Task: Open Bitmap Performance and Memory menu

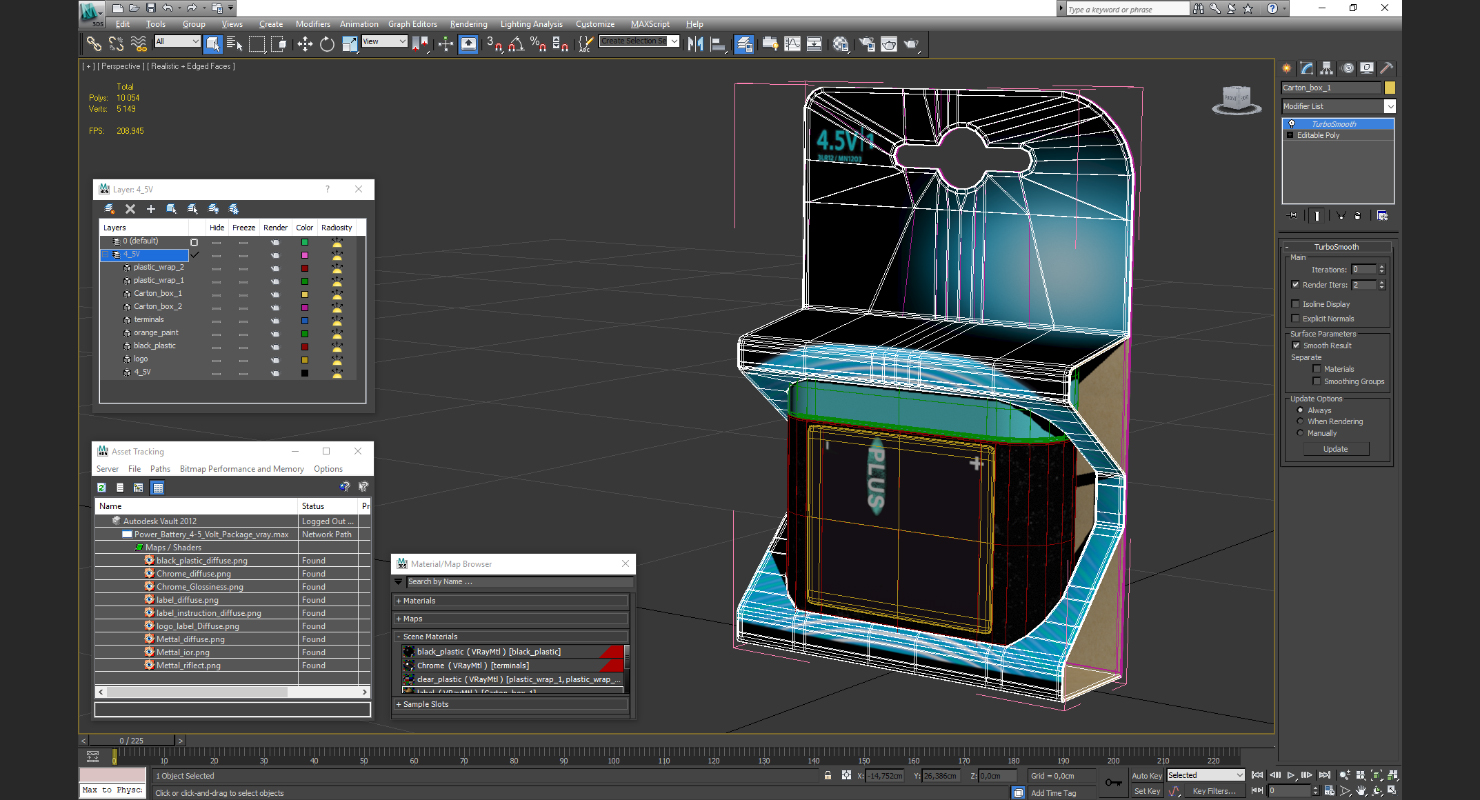Action: coord(242,469)
